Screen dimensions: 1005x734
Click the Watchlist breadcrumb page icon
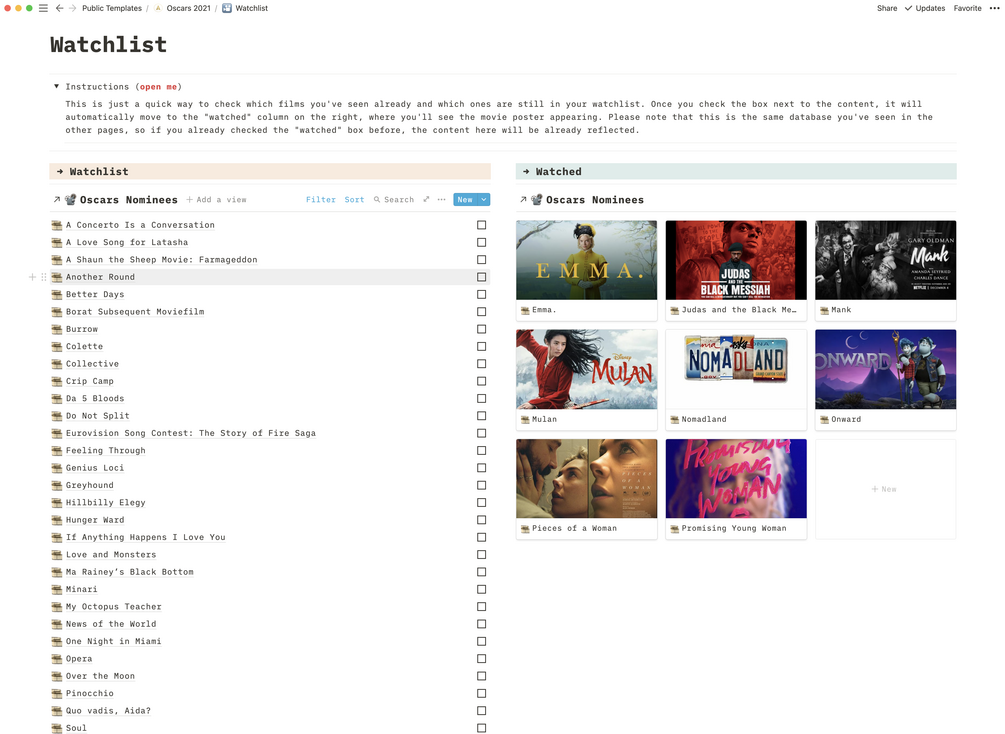pyautogui.click(x=227, y=8)
